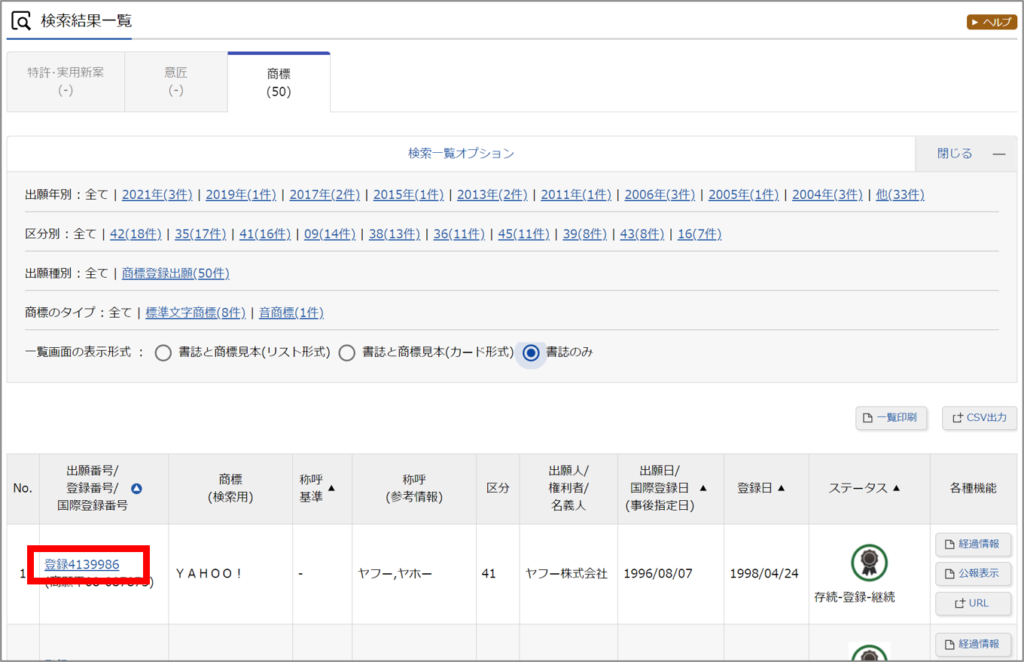Select the 商標 (50) tab
The image size is (1024, 662).
(279, 82)
